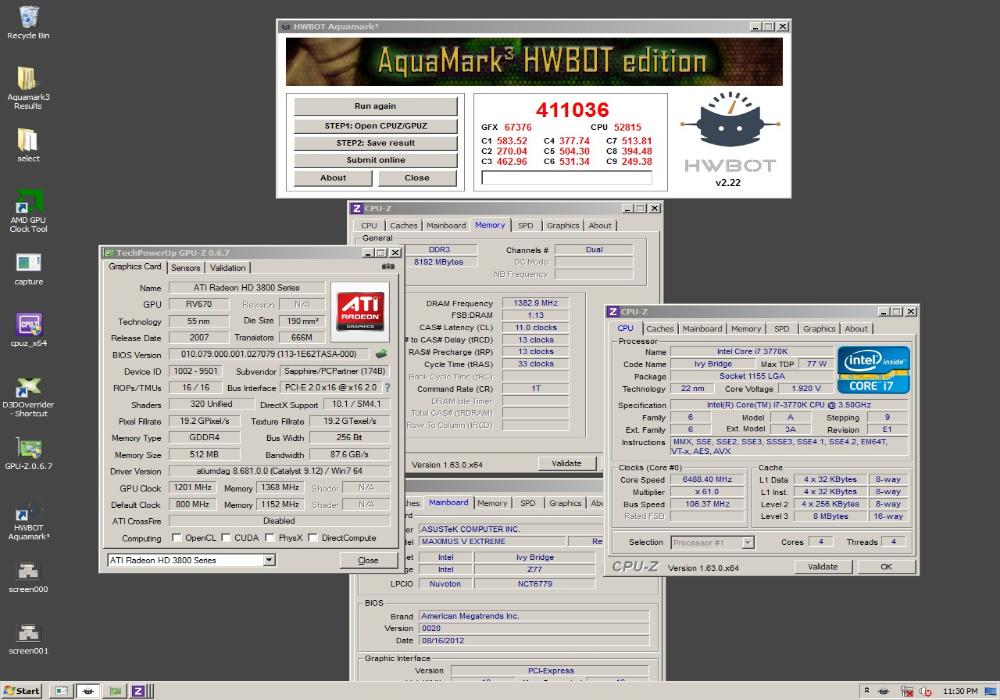Click the About button in Aquamark
The width and height of the screenshot is (1000, 700).
(333, 178)
